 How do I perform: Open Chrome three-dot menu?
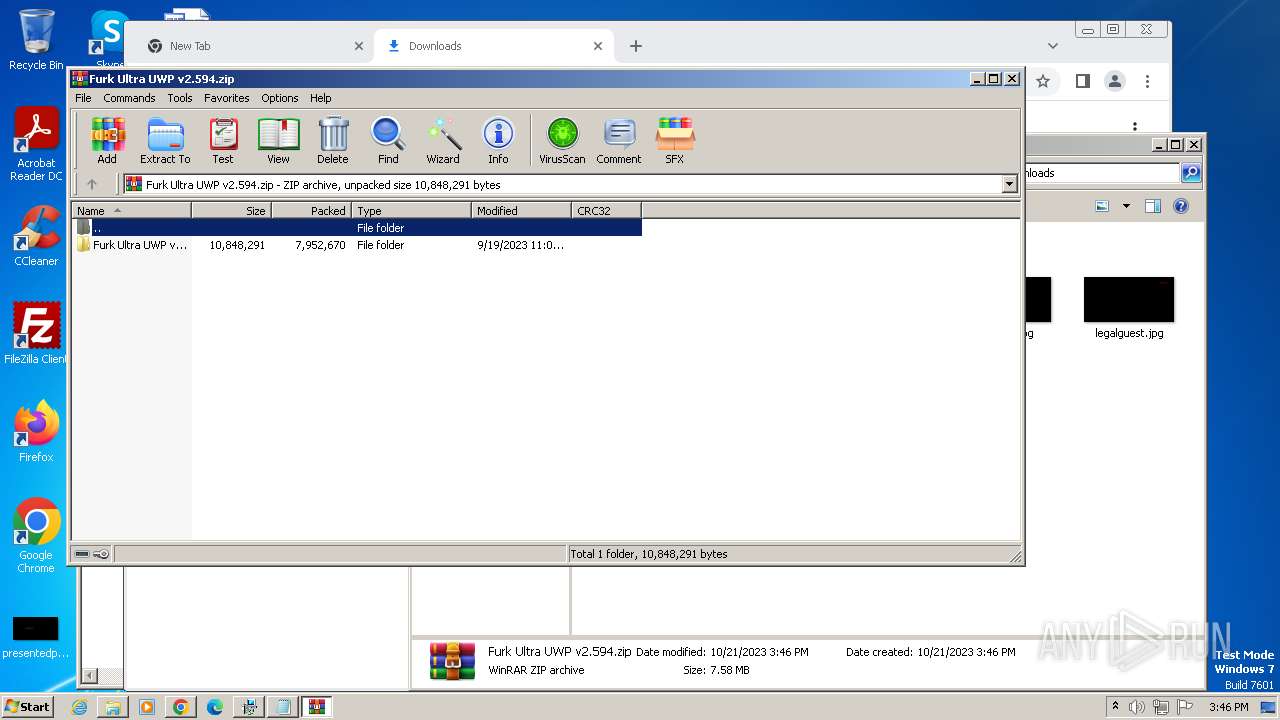(x=1148, y=82)
